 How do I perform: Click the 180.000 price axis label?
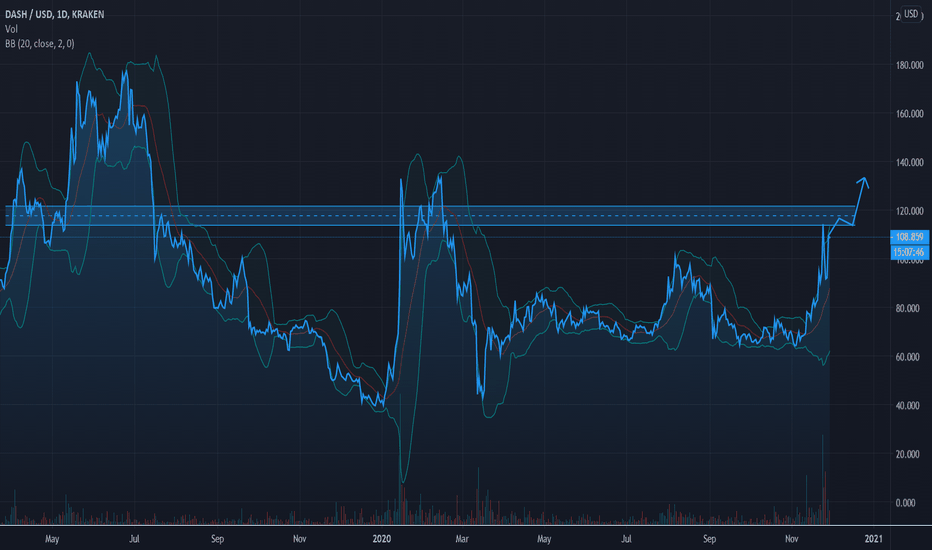coord(909,65)
